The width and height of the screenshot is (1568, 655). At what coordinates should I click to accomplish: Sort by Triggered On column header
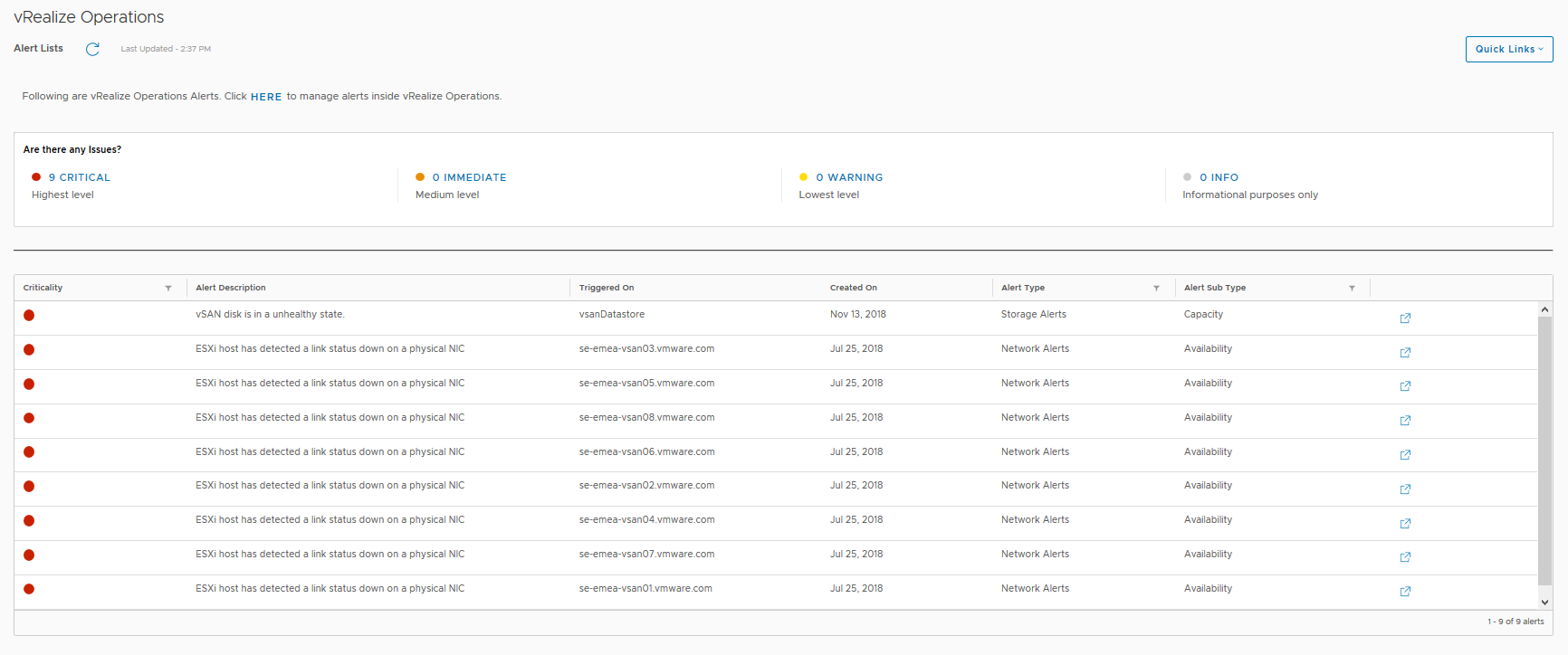607,288
